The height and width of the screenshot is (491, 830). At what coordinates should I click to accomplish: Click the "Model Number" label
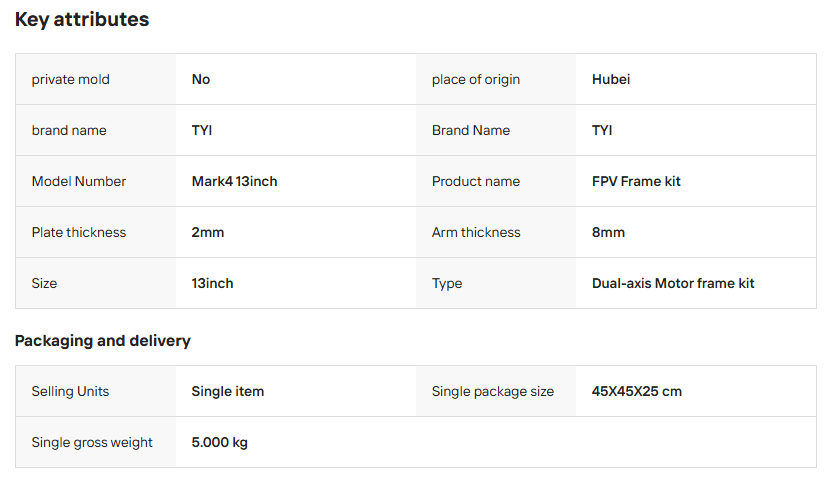click(x=79, y=182)
